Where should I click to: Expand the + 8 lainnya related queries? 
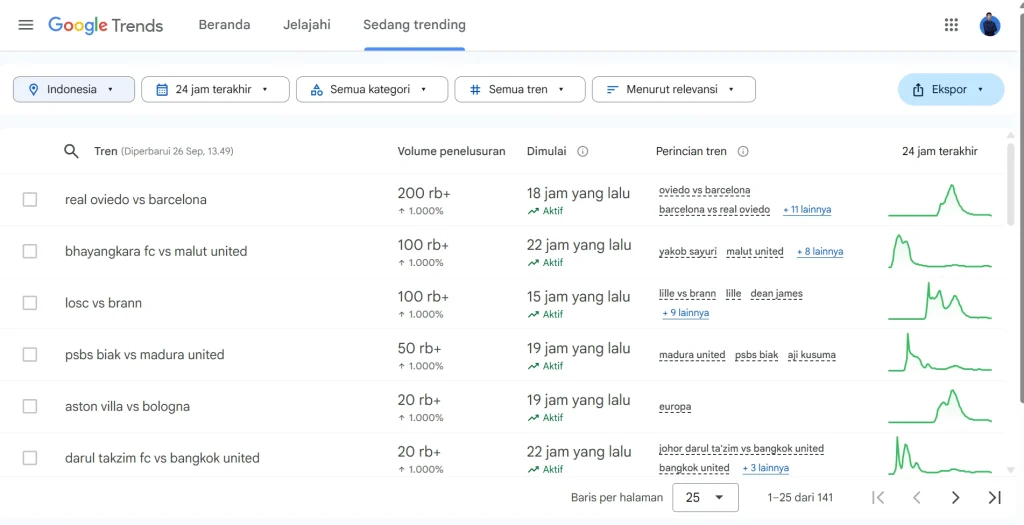820,251
